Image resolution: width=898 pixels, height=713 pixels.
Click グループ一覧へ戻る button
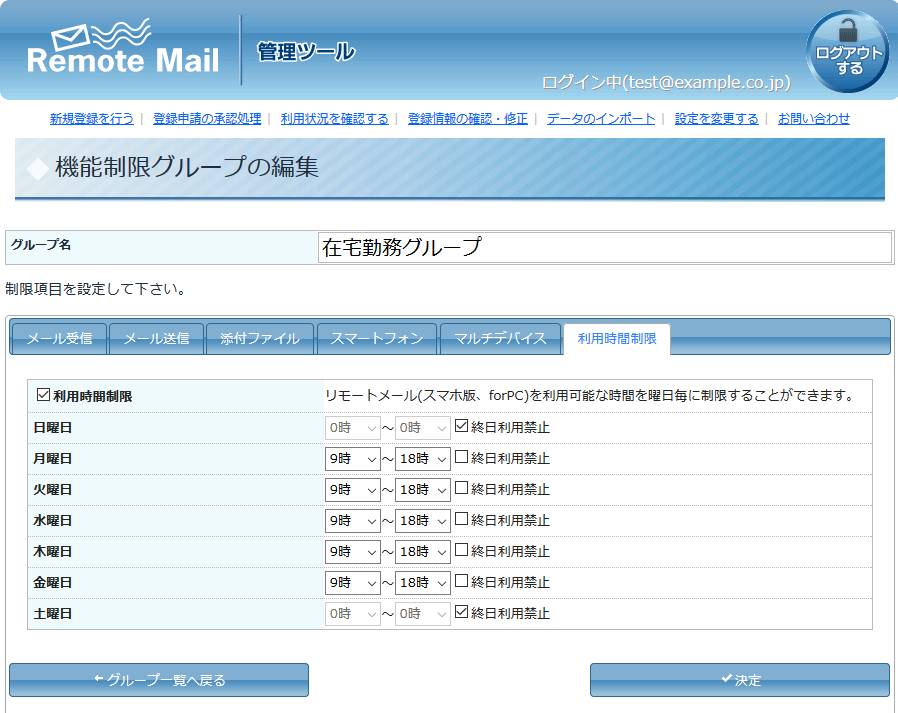(x=159, y=680)
